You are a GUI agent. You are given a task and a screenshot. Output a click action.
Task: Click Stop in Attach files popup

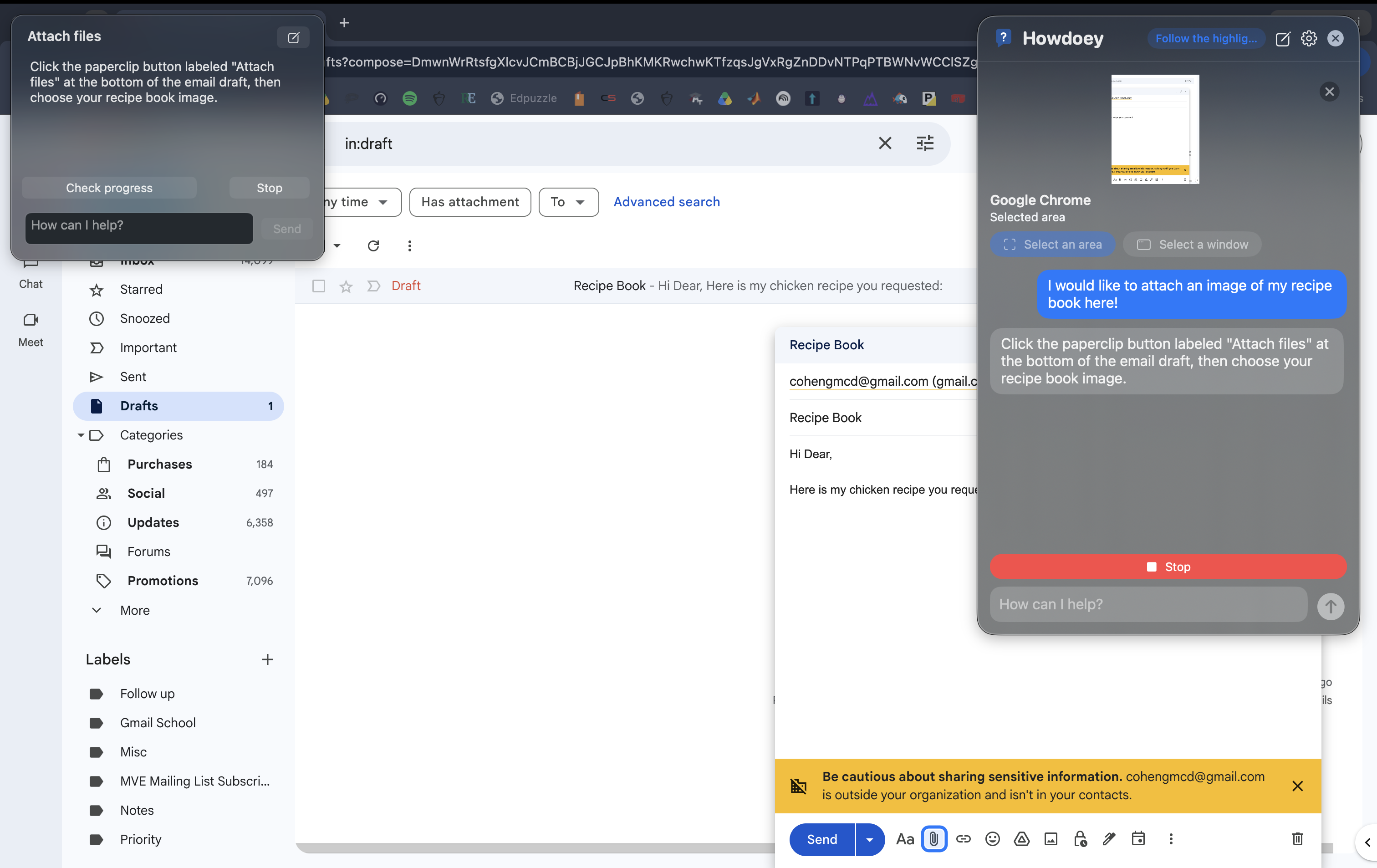point(269,188)
